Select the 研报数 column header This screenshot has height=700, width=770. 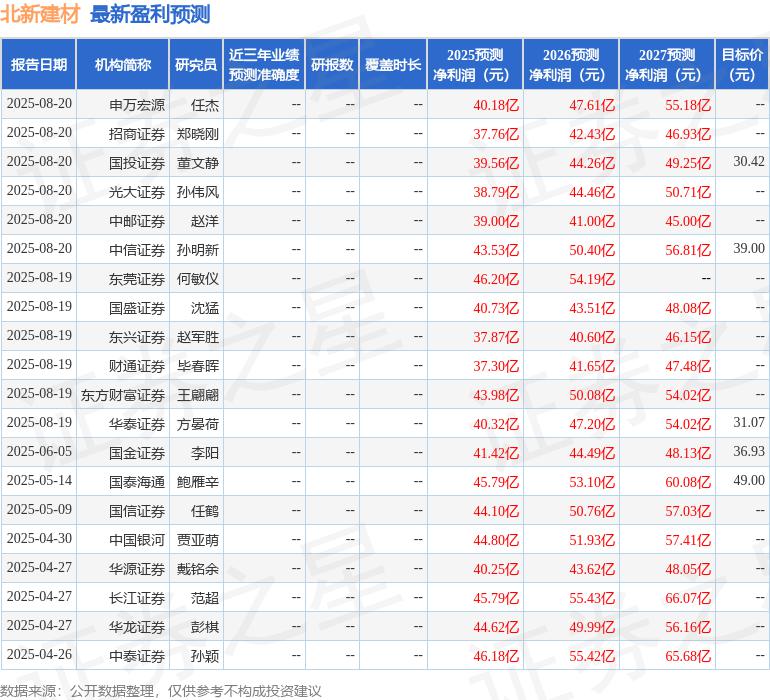[x=332, y=64]
